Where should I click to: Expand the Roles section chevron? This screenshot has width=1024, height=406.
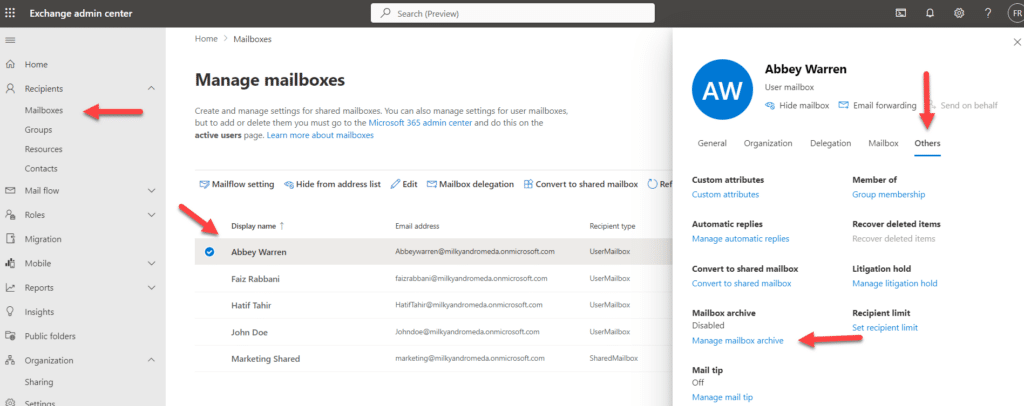tap(152, 215)
